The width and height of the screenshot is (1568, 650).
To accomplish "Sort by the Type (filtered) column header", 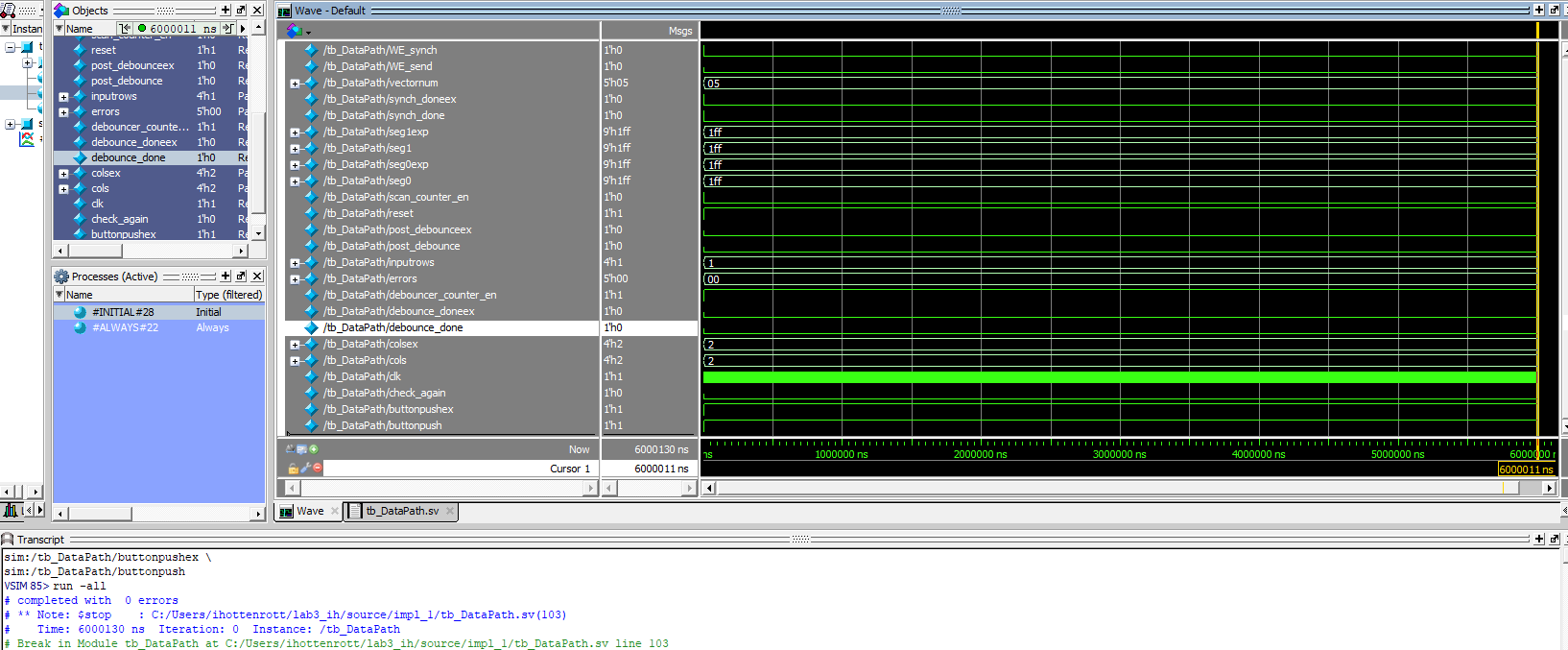I will pos(228,295).
